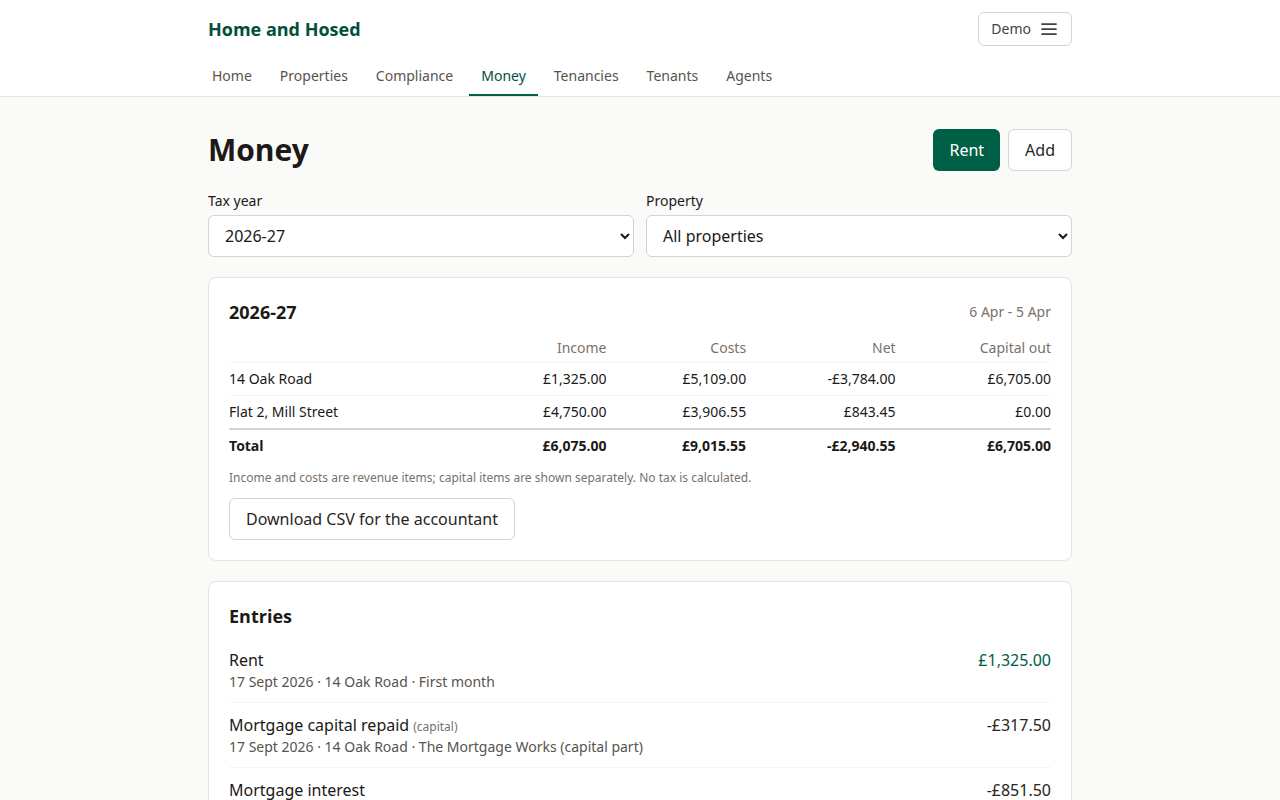The width and height of the screenshot is (1280, 800).
Task: Click the -£3,784.00 net value
Action: pos(861,379)
